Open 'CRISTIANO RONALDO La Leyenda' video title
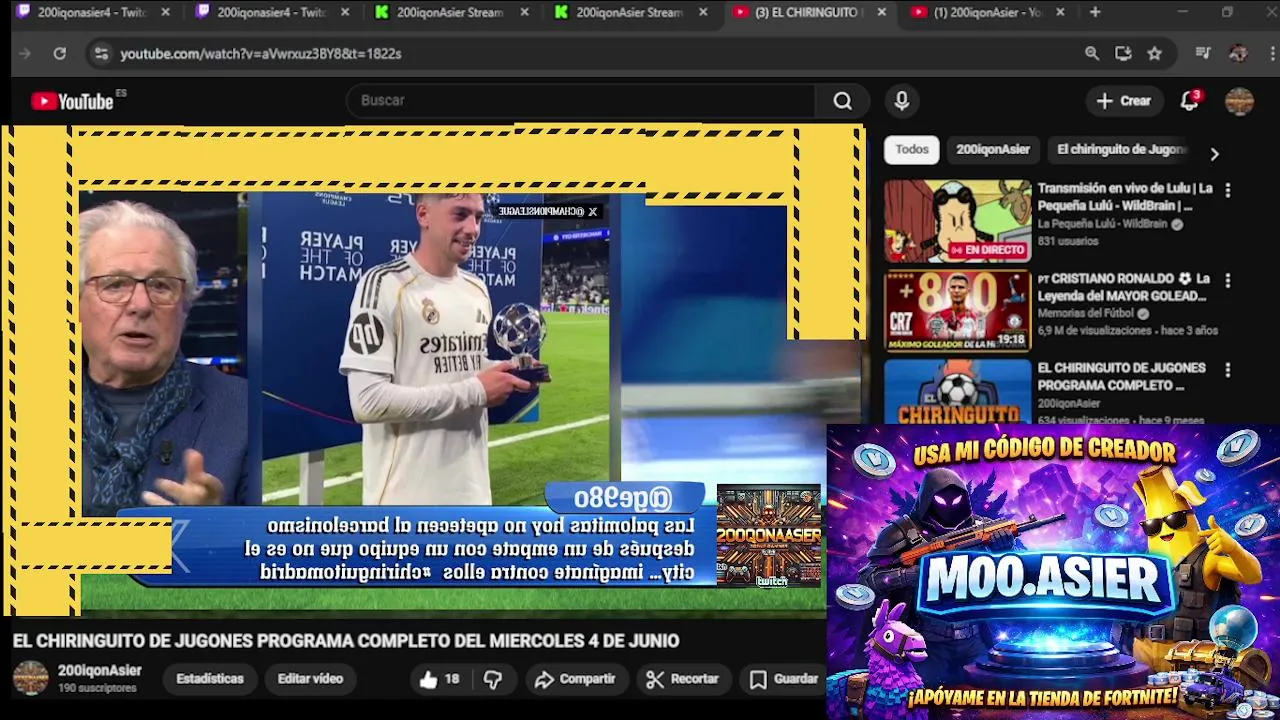 (x=1122, y=287)
